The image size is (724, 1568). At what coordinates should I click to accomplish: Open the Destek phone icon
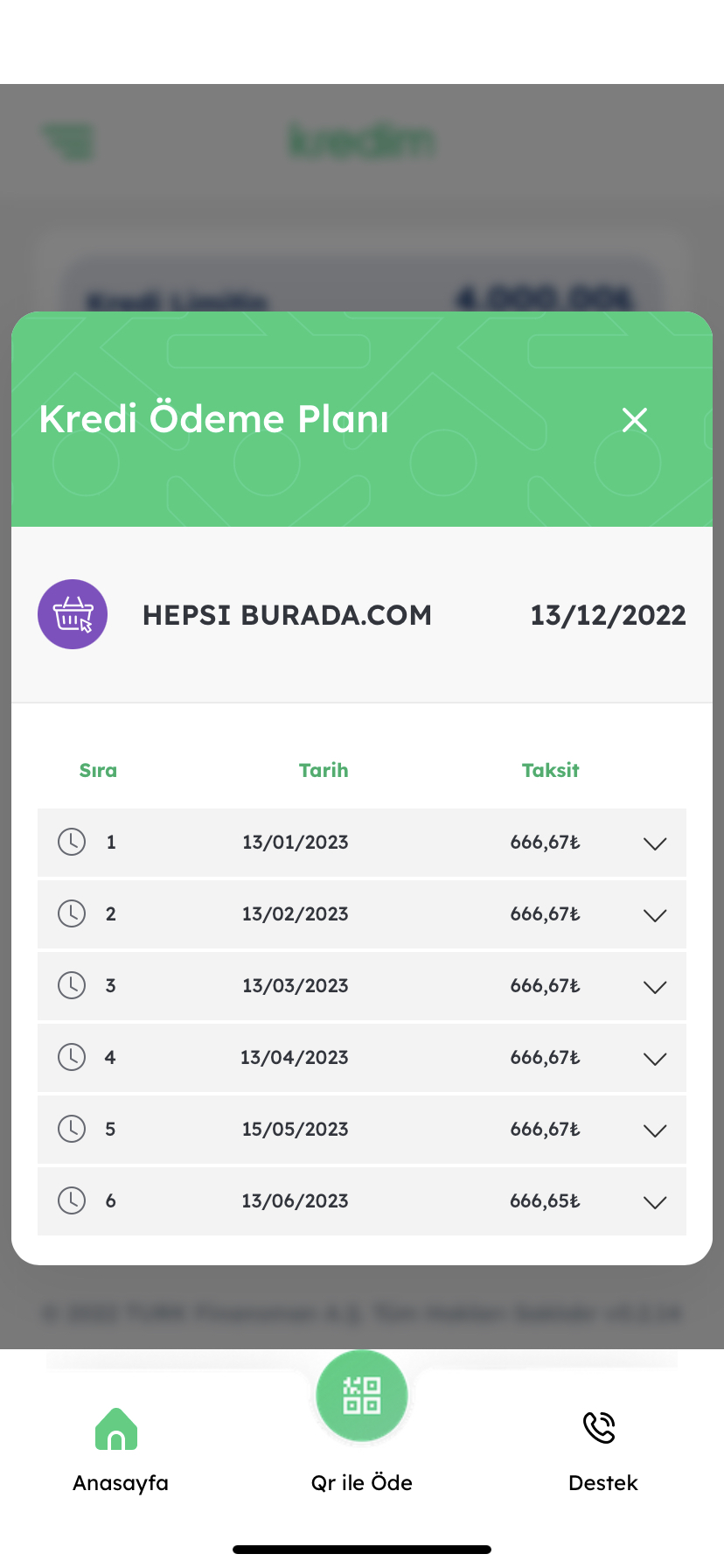pos(600,1427)
